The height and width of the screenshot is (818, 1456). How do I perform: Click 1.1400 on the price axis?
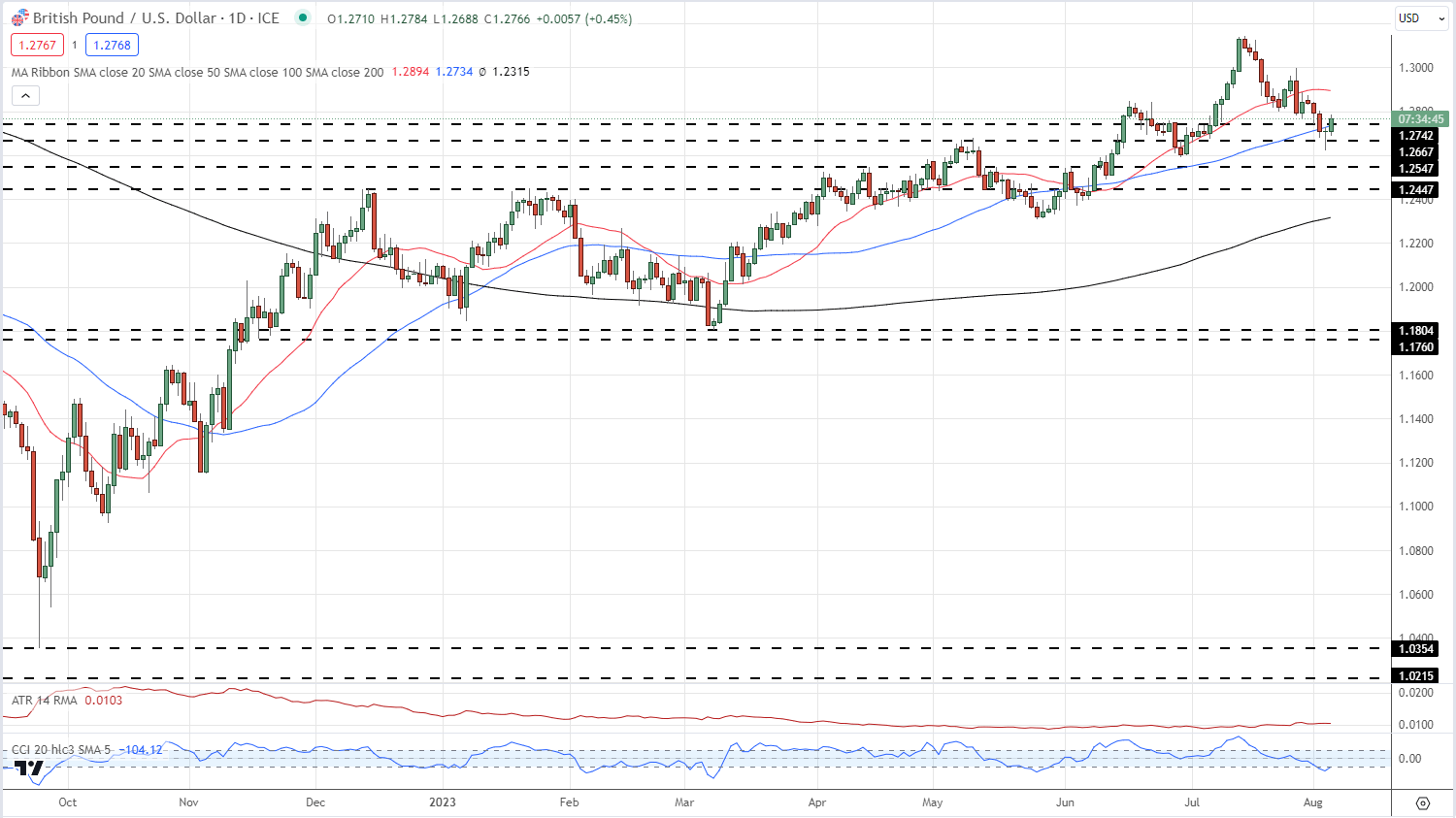click(1416, 419)
